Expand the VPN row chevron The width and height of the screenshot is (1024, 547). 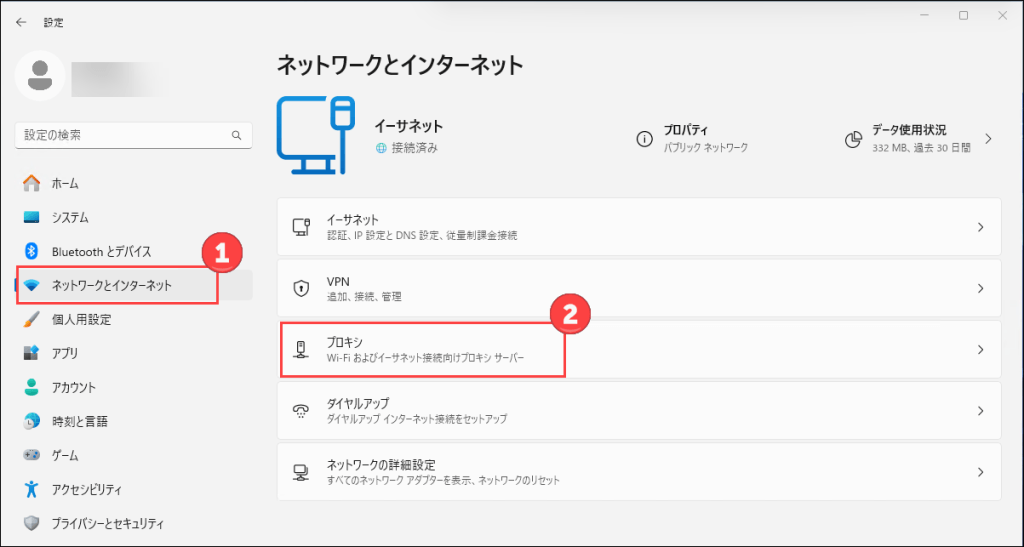[x=980, y=288]
